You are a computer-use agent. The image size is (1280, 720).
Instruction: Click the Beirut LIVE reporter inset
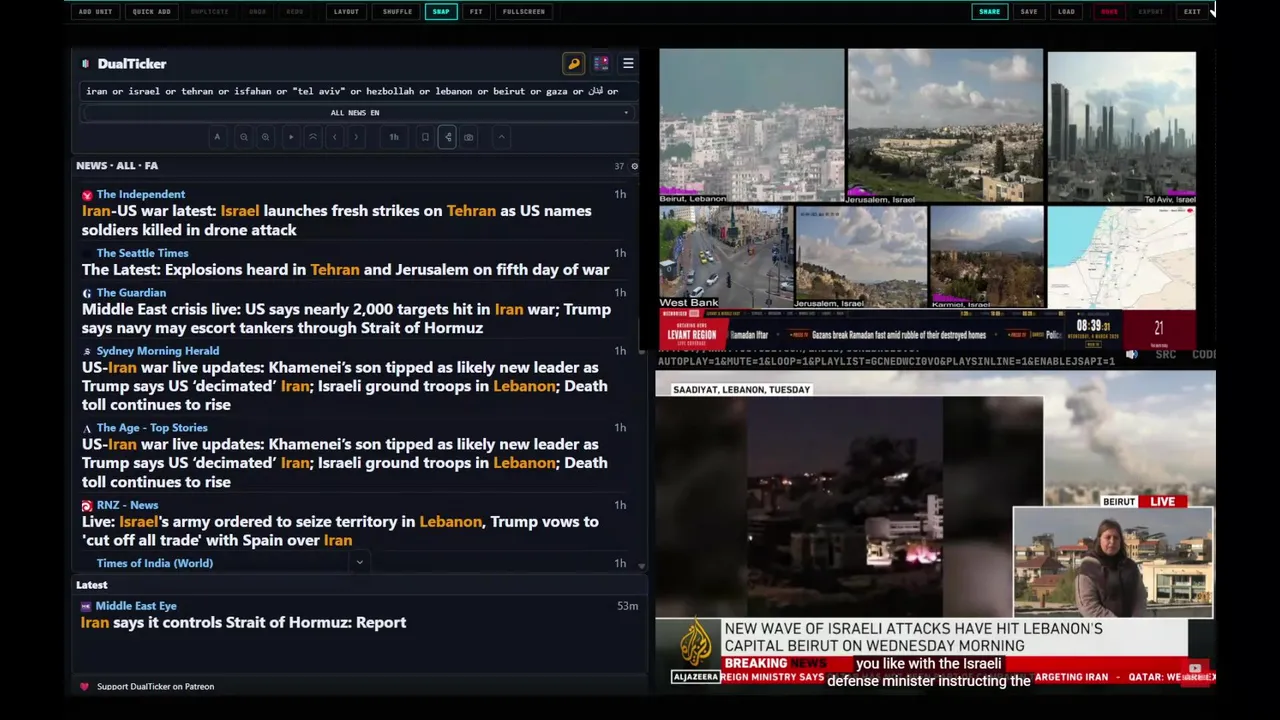(x=1113, y=562)
